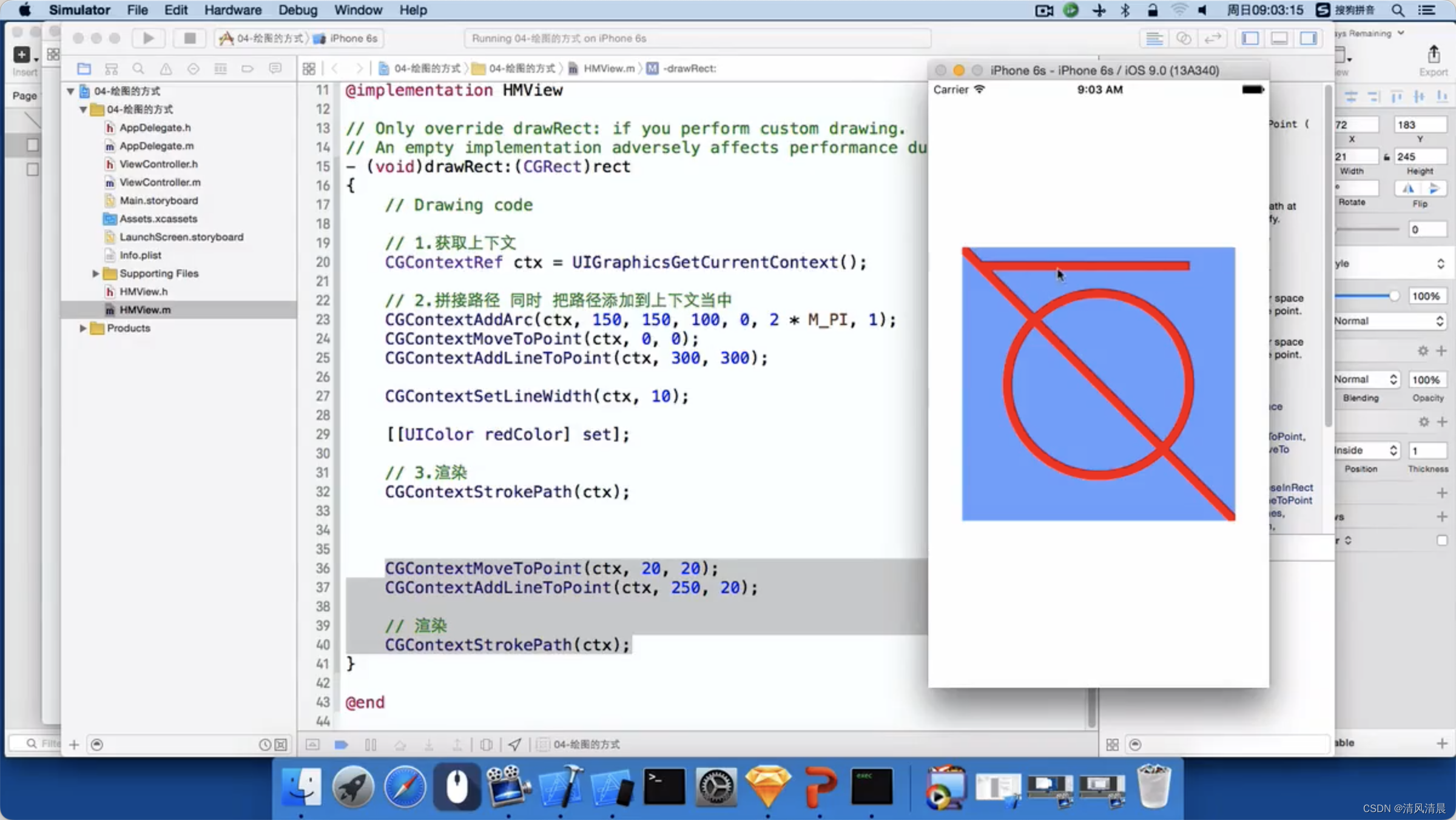Click the Run button to build project

pyautogui.click(x=148, y=38)
